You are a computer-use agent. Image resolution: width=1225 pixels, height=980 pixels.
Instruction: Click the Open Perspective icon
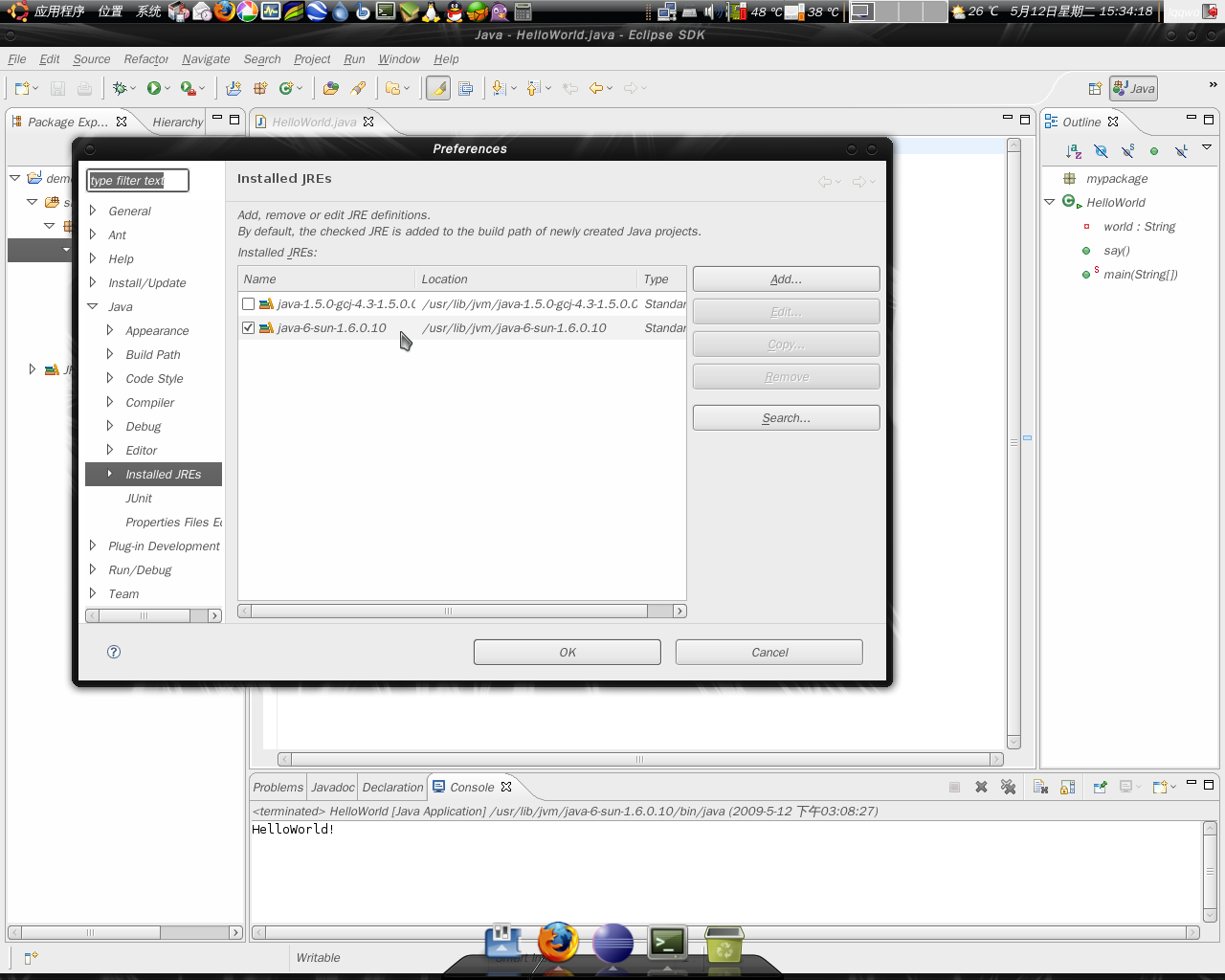click(1095, 88)
